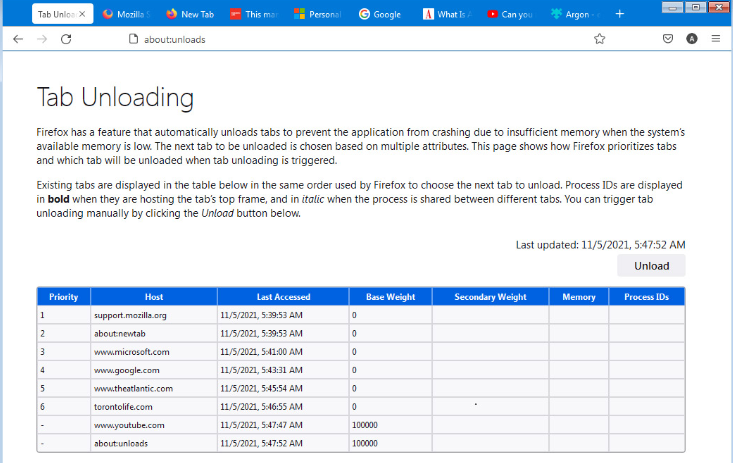Switch to the Personal Microsoft tab
The height and width of the screenshot is (463, 733).
[318, 14]
